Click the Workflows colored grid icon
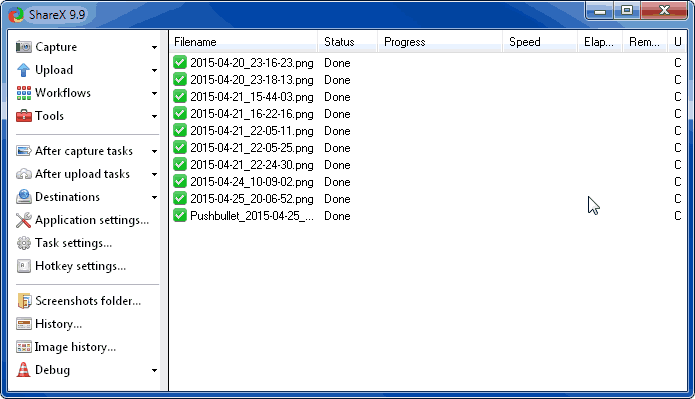Screen dimensions: 695x399 click(x=23, y=93)
